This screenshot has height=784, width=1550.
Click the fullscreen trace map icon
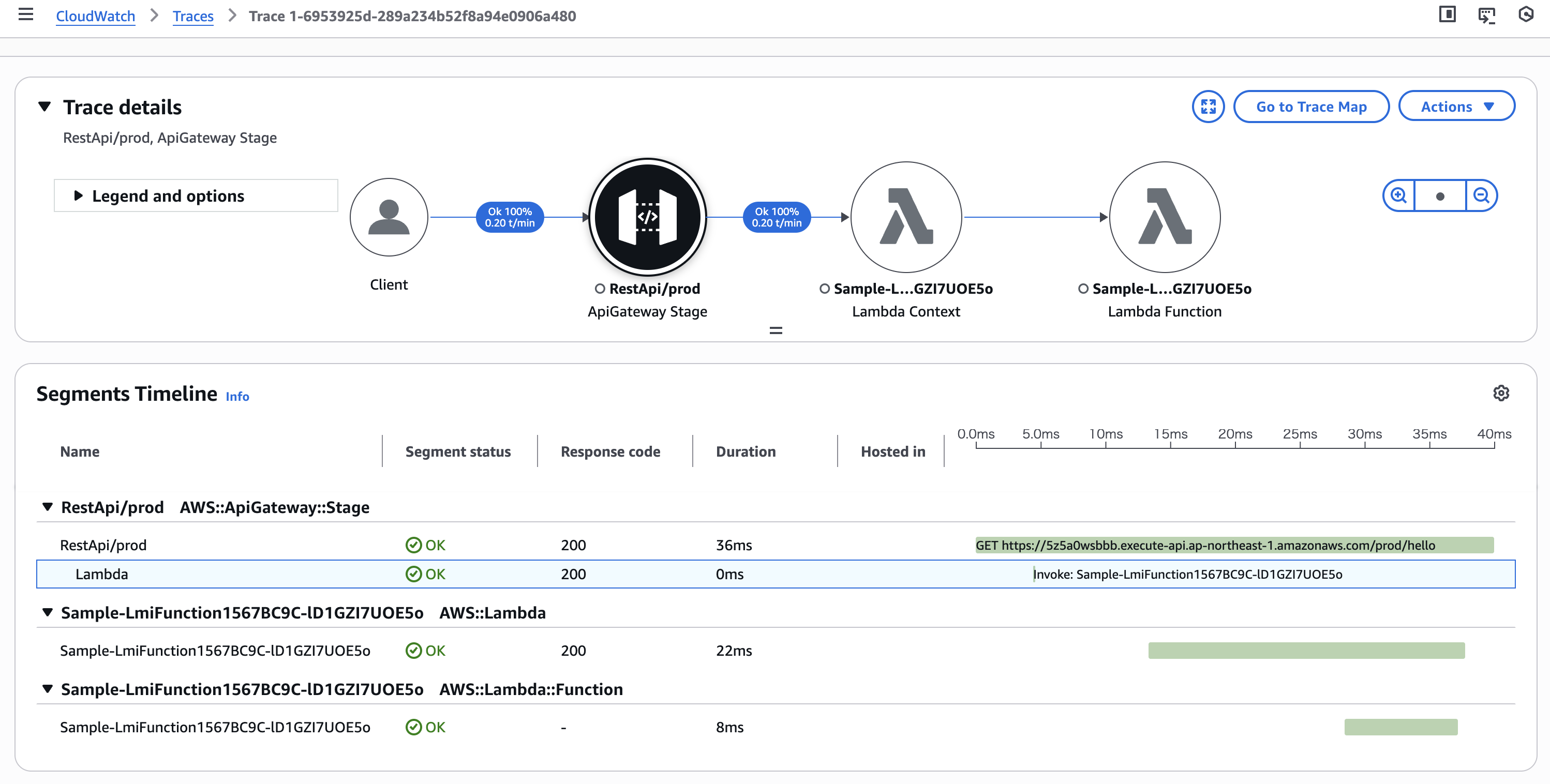pyautogui.click(x=1208, y=107)
